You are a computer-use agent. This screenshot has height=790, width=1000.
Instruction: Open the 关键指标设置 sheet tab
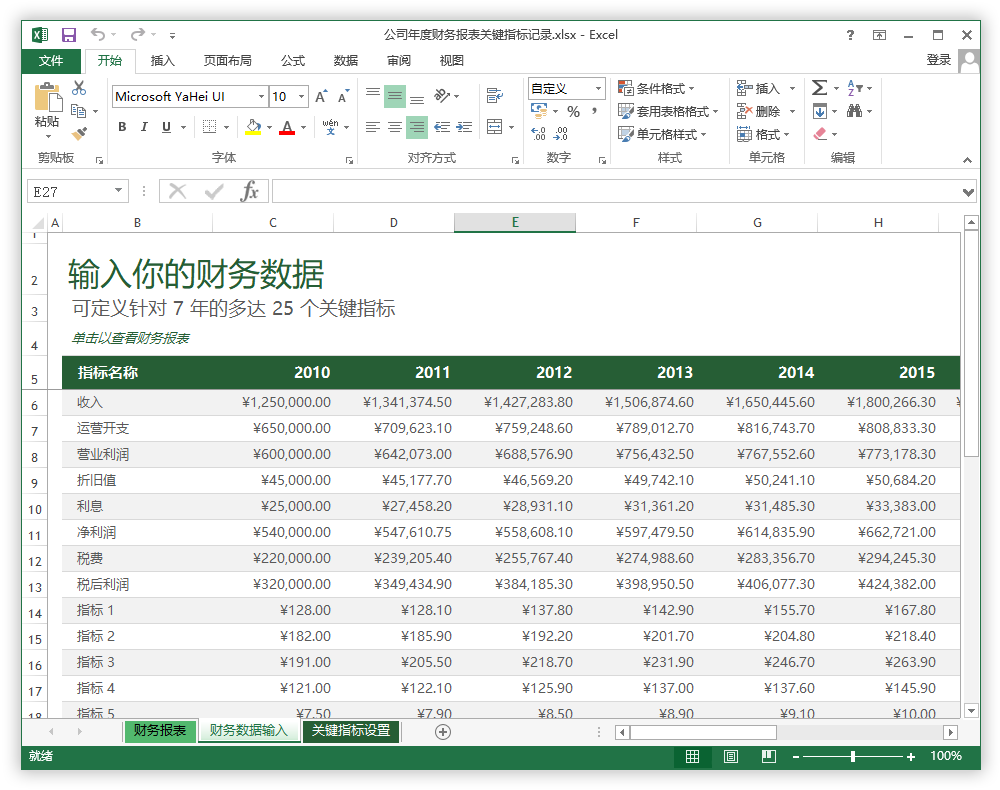[x=351, y=731]
